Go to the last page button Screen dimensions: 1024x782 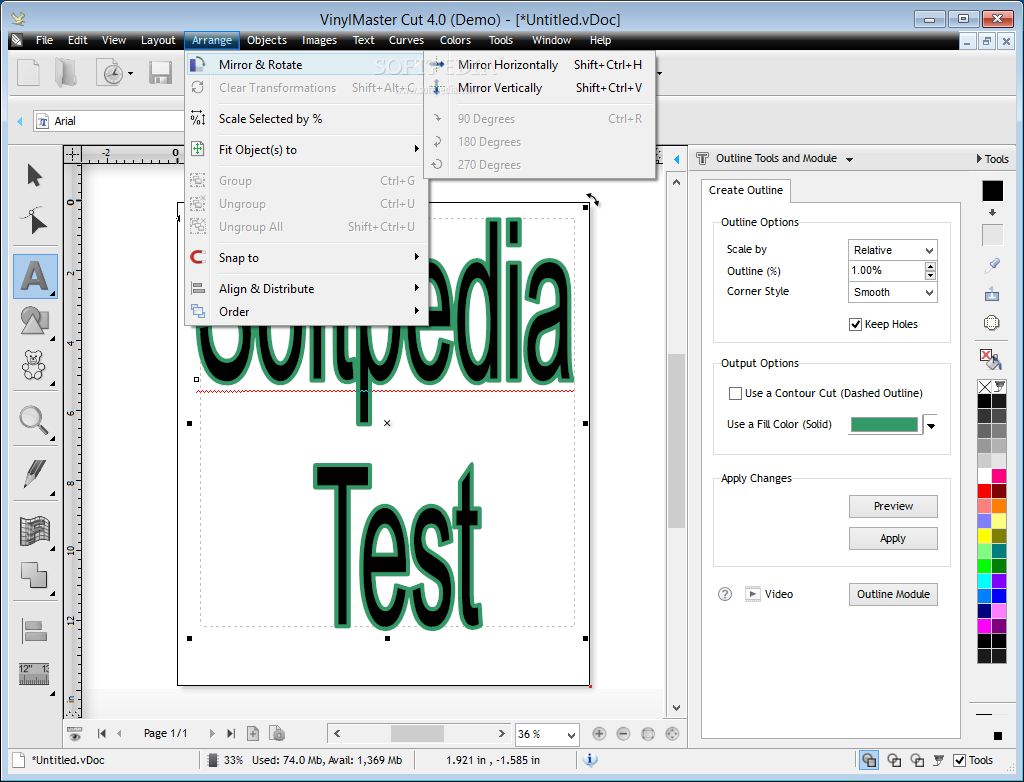(x=231, y=734)
